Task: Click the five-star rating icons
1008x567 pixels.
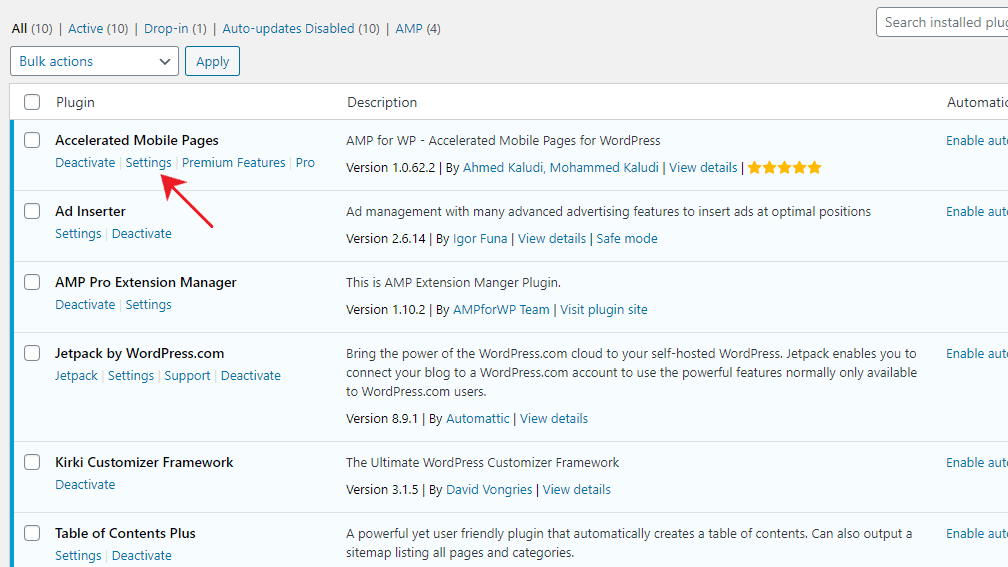Action: tap(784, 168)
